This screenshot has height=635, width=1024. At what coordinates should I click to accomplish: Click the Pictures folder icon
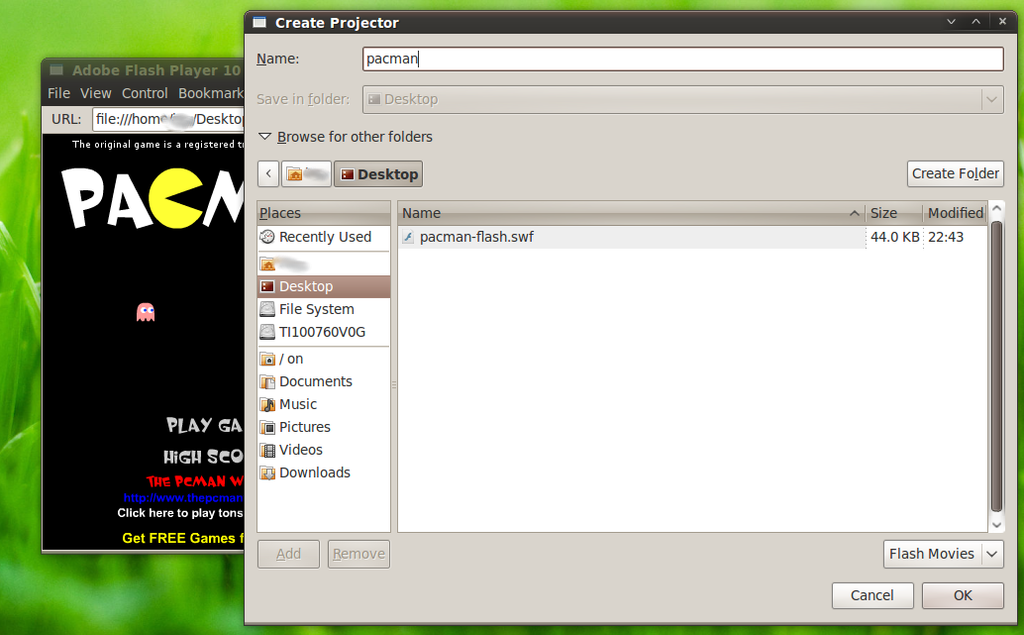point(267,427)
